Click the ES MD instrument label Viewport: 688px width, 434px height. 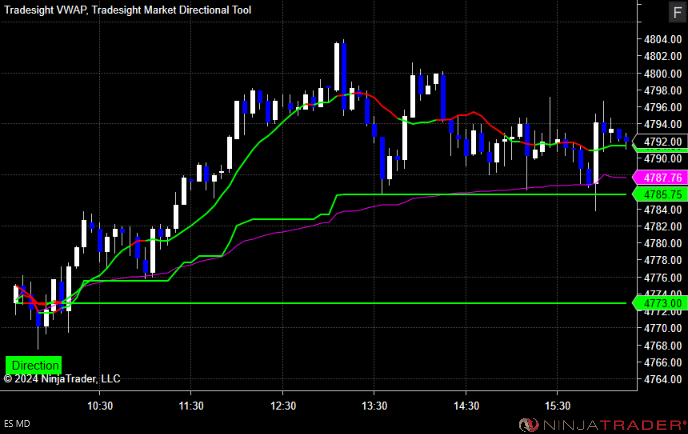click(x=17, y=424)
